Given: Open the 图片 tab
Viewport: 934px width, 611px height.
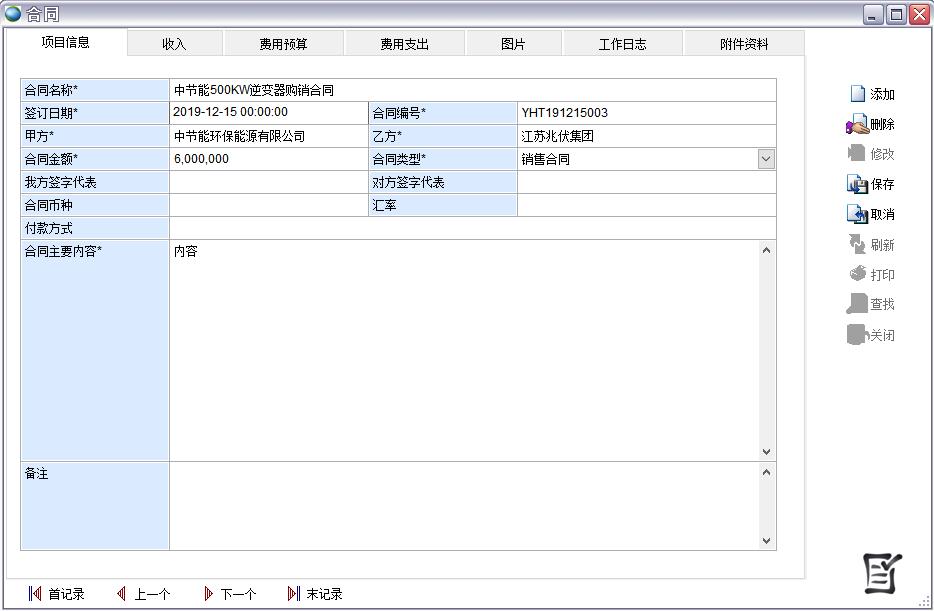Looking at the screenshot, I should (513, 44).
